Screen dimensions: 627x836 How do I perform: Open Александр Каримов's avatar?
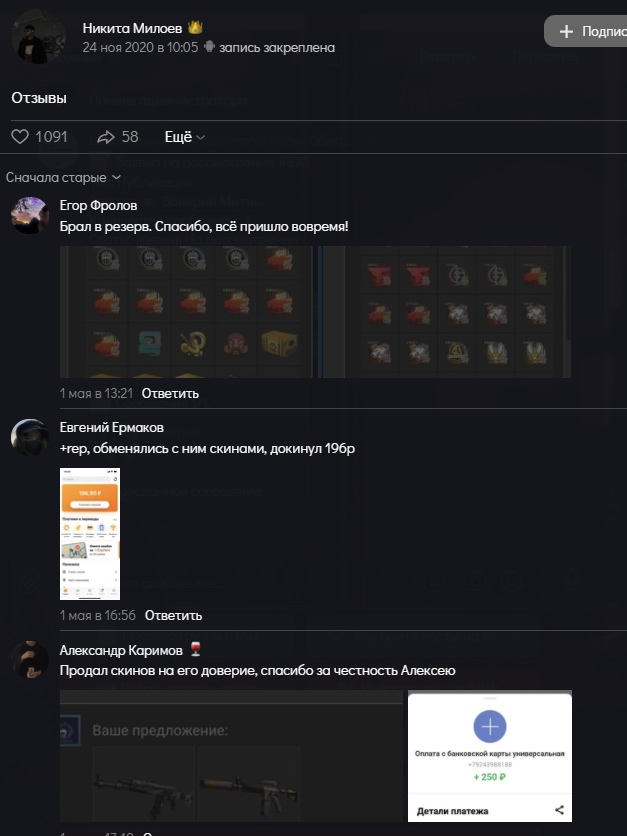30,660
